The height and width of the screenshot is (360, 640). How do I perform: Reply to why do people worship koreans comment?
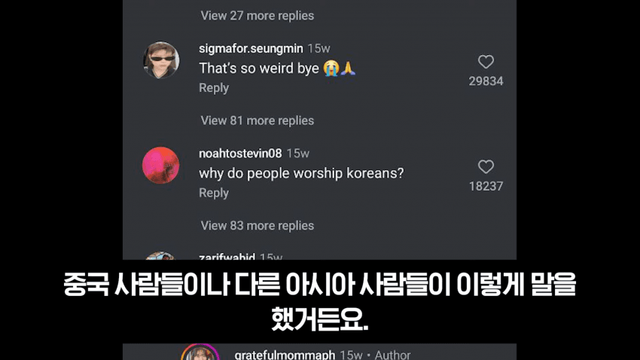pos(214,193)
